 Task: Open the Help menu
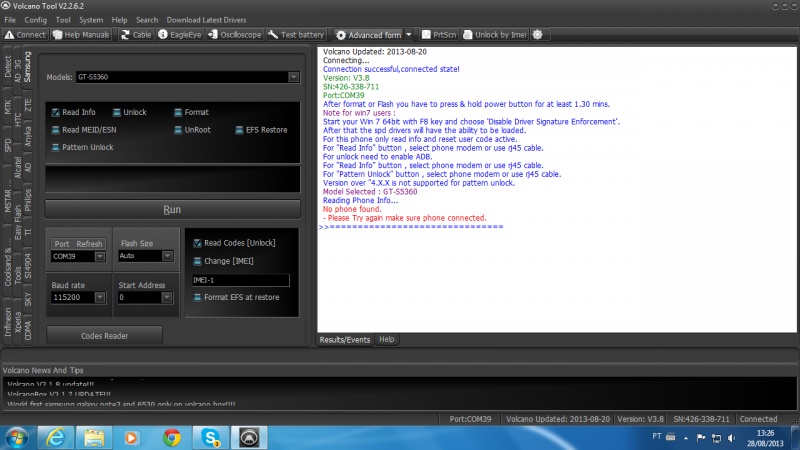coord(119,20)
